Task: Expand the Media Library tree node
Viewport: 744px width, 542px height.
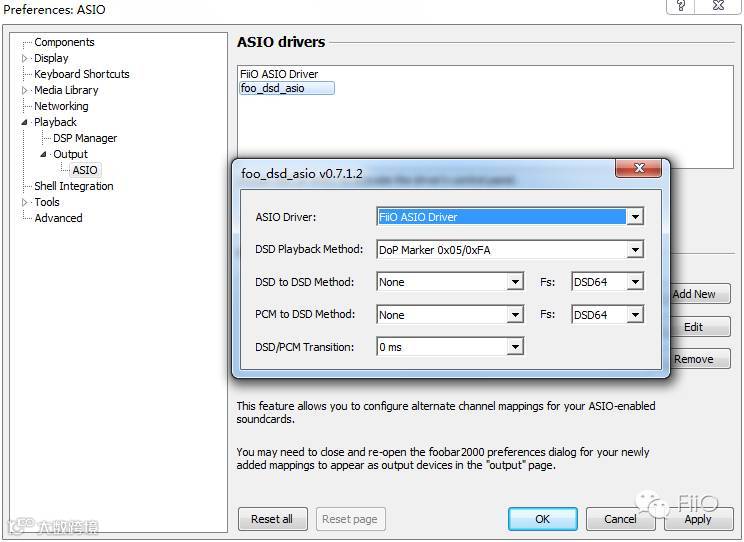Action: [25, 90]
